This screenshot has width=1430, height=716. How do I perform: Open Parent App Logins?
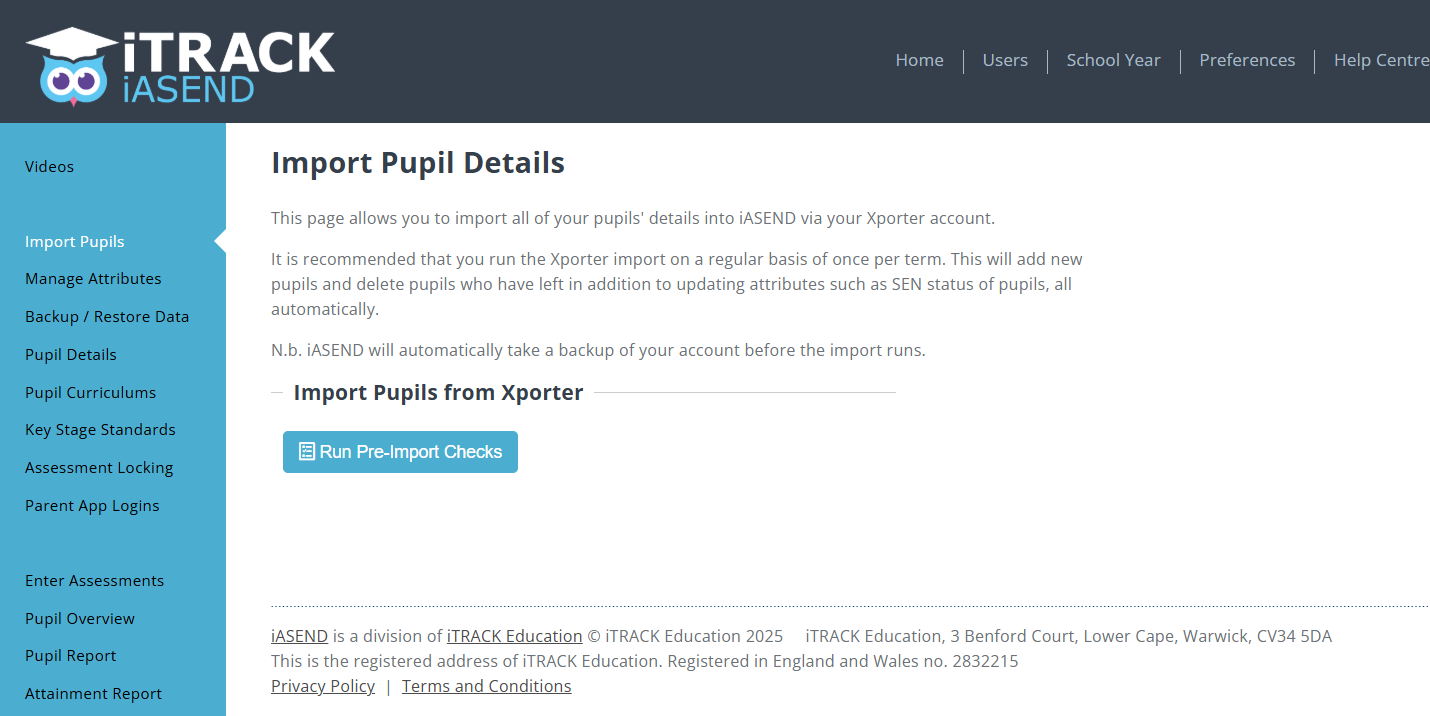(x=92, y=505)
